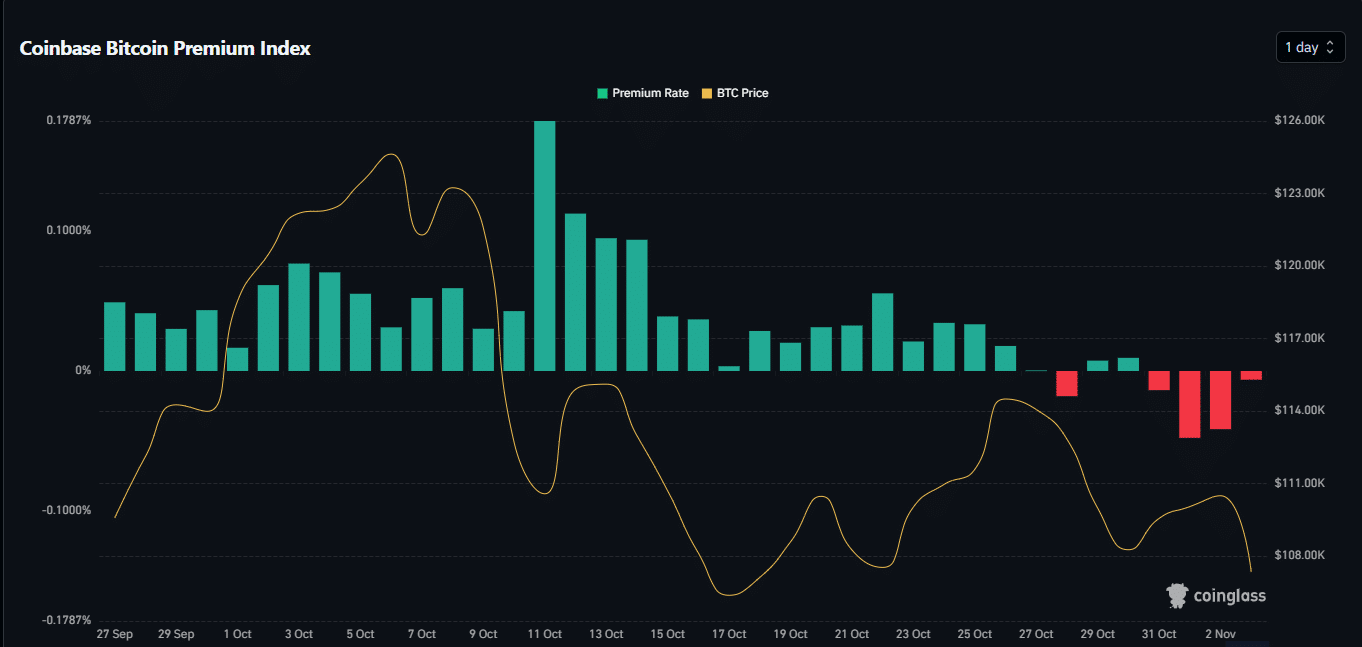Click the $108.00K price axis label

(x=1300, y=555)
